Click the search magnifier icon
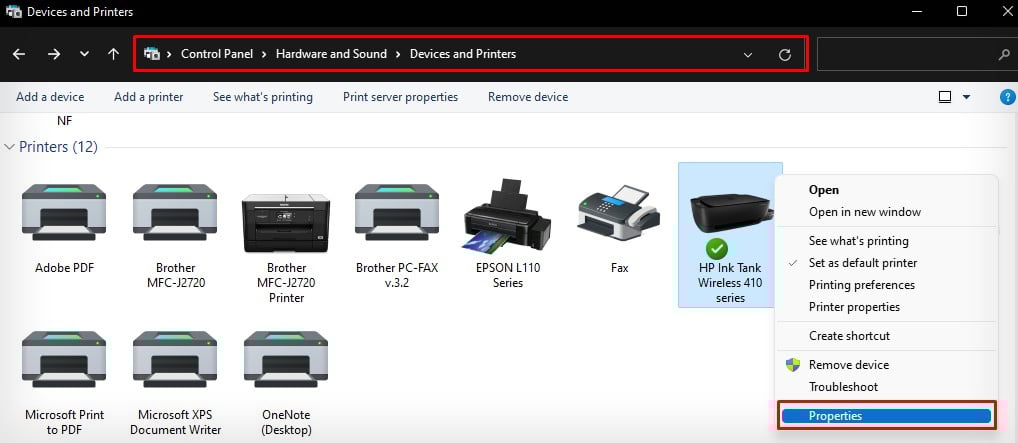The image size is (1018, 443). [x=1004, y=55]
